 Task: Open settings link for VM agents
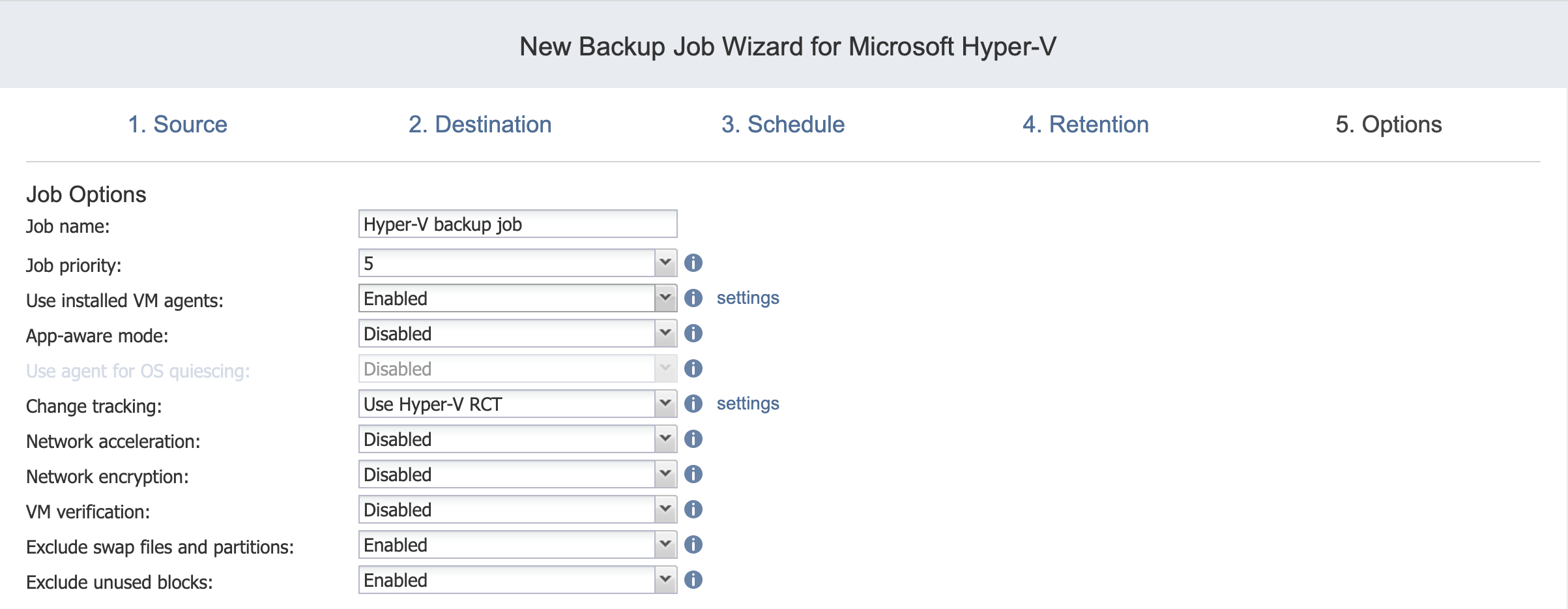(x=748, y=298)
